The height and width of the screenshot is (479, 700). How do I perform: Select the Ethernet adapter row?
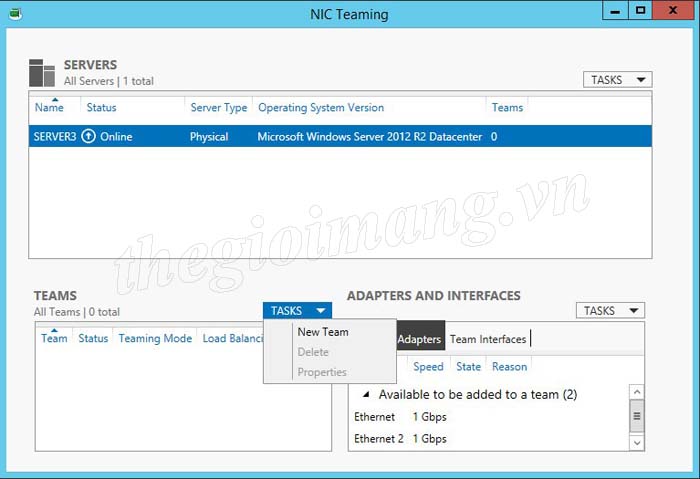point(489,417)
